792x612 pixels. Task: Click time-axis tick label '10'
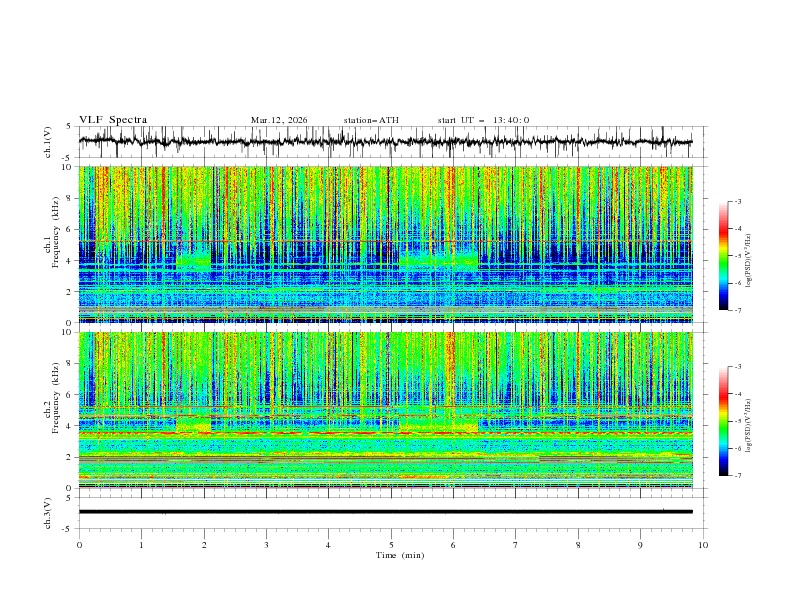[x=703, y=545]
